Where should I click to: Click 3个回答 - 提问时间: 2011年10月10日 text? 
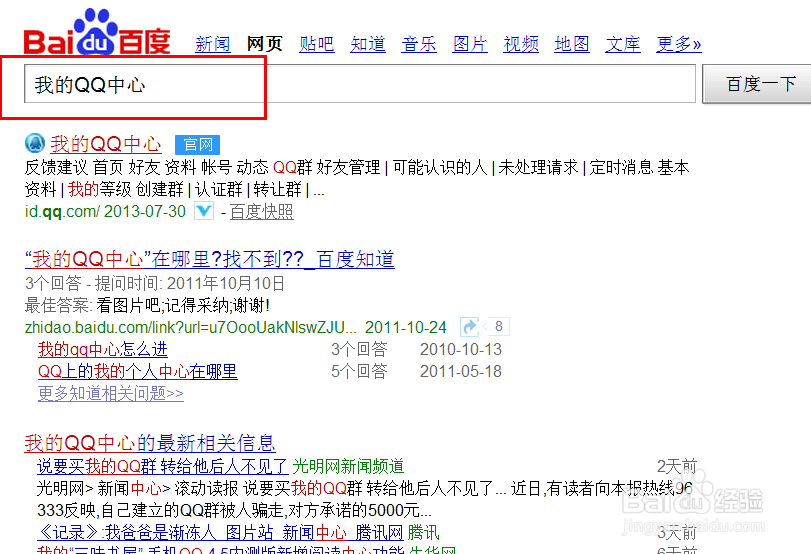155,283
